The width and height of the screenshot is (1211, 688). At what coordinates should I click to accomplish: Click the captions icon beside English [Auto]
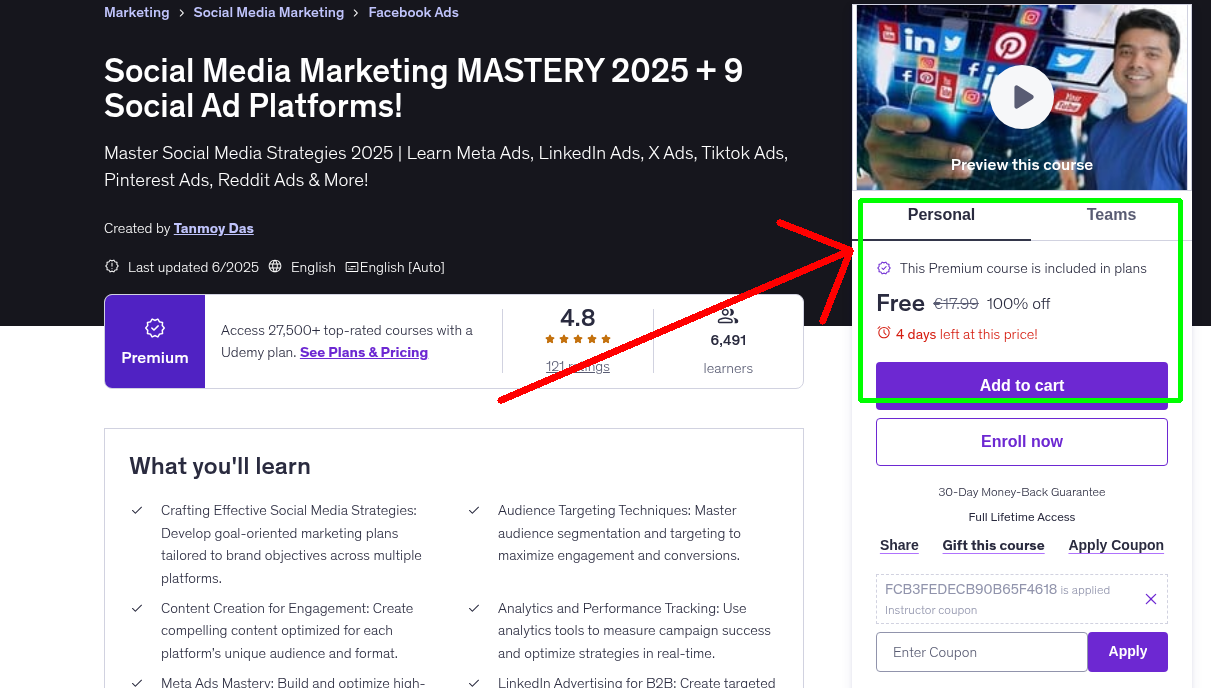[352, 267]
